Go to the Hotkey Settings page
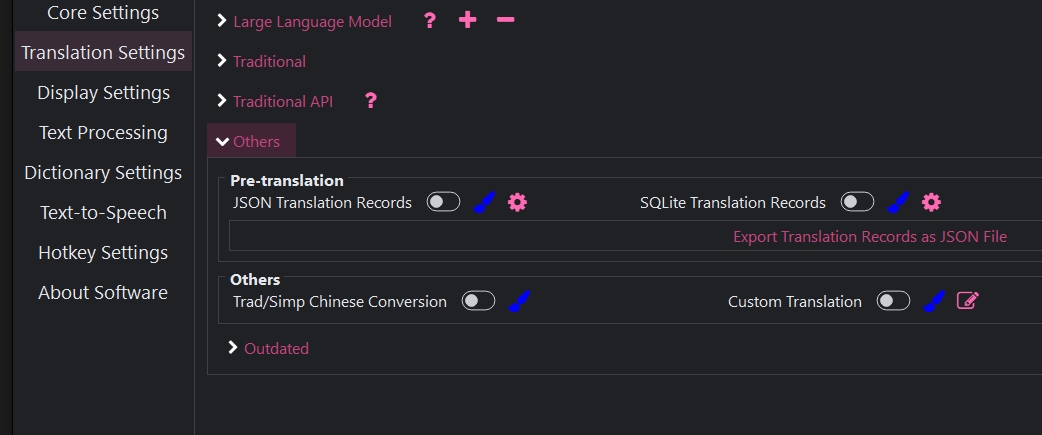 click(103, 253)
